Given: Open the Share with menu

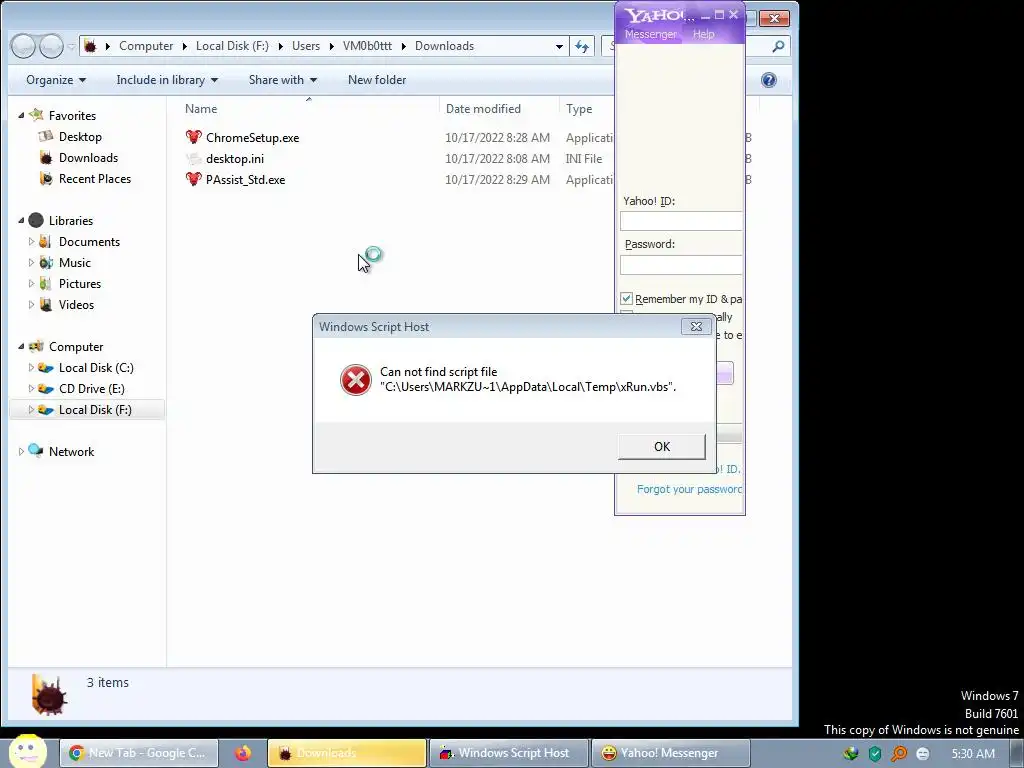Looking at the screenshot, I should pos(282,80).
